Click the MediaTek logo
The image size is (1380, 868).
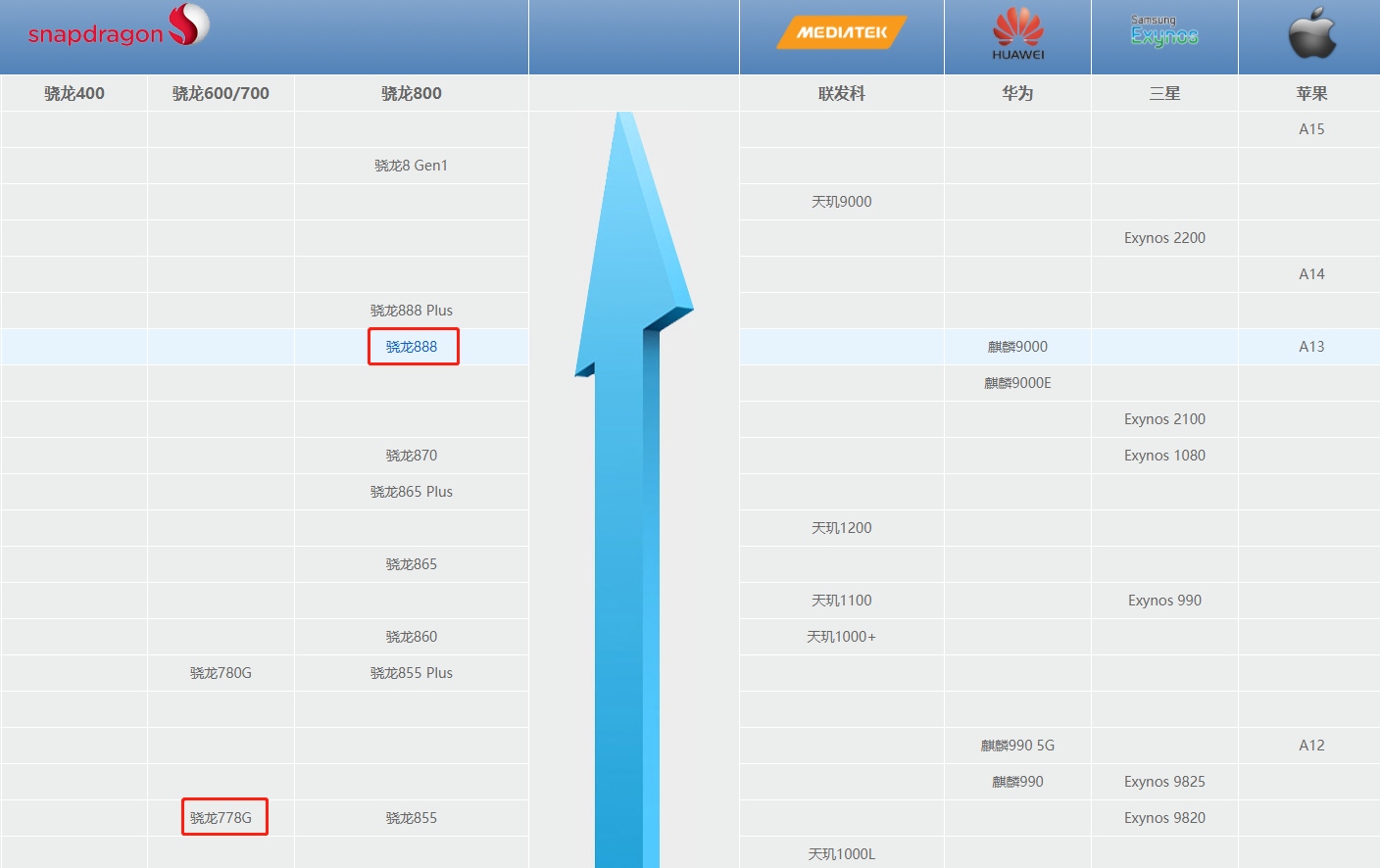point(842,32)
